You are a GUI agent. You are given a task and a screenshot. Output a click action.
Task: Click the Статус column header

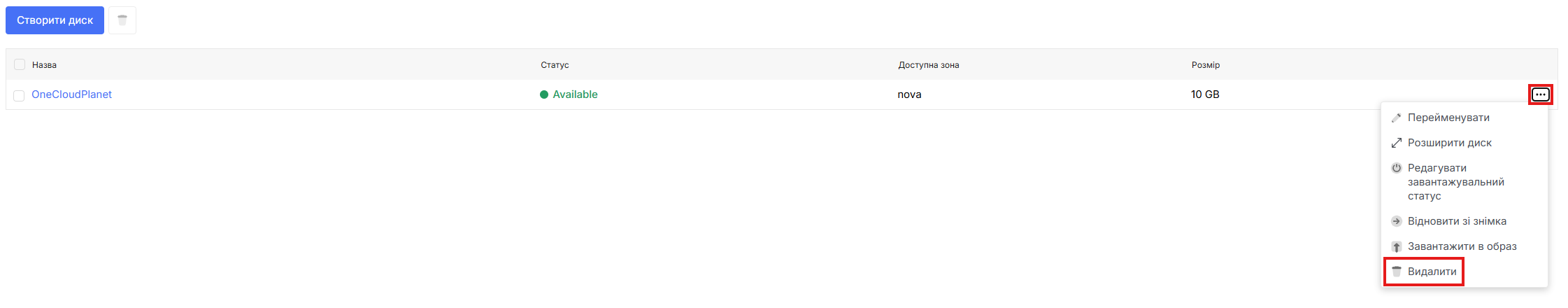pyautogui.click(x=555, y=65)
